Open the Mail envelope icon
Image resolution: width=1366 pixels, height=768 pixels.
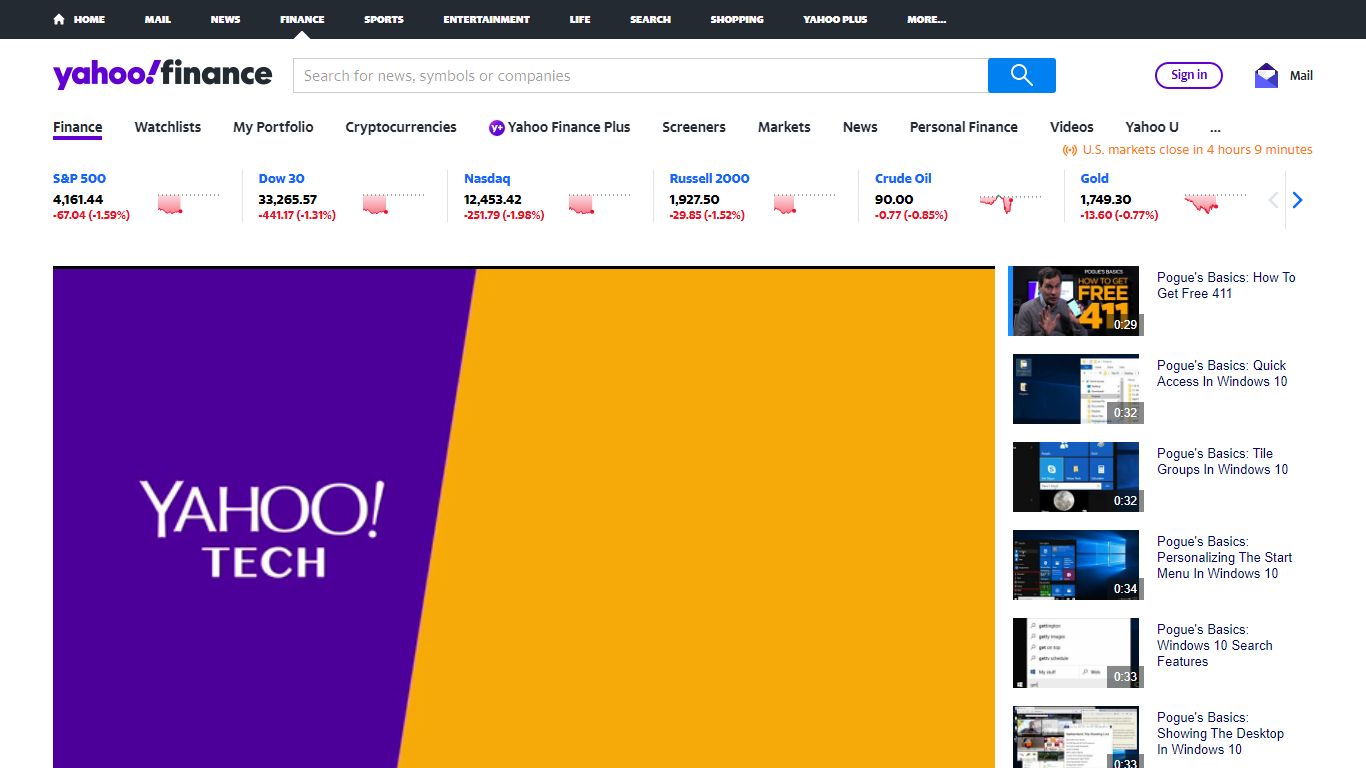click(x=1266, y=75)
